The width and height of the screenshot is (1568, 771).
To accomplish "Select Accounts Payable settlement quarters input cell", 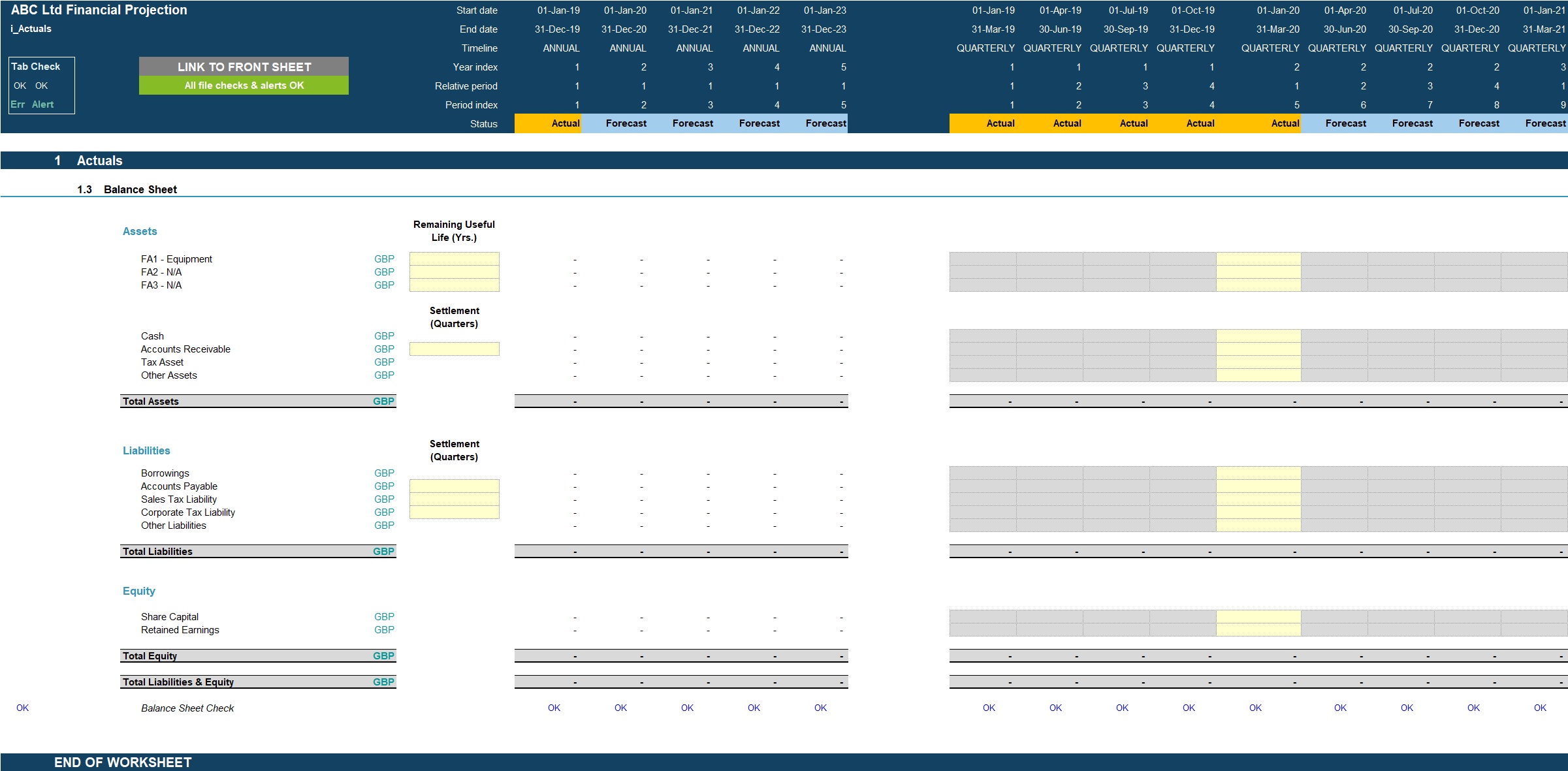I will coord(454,486).
